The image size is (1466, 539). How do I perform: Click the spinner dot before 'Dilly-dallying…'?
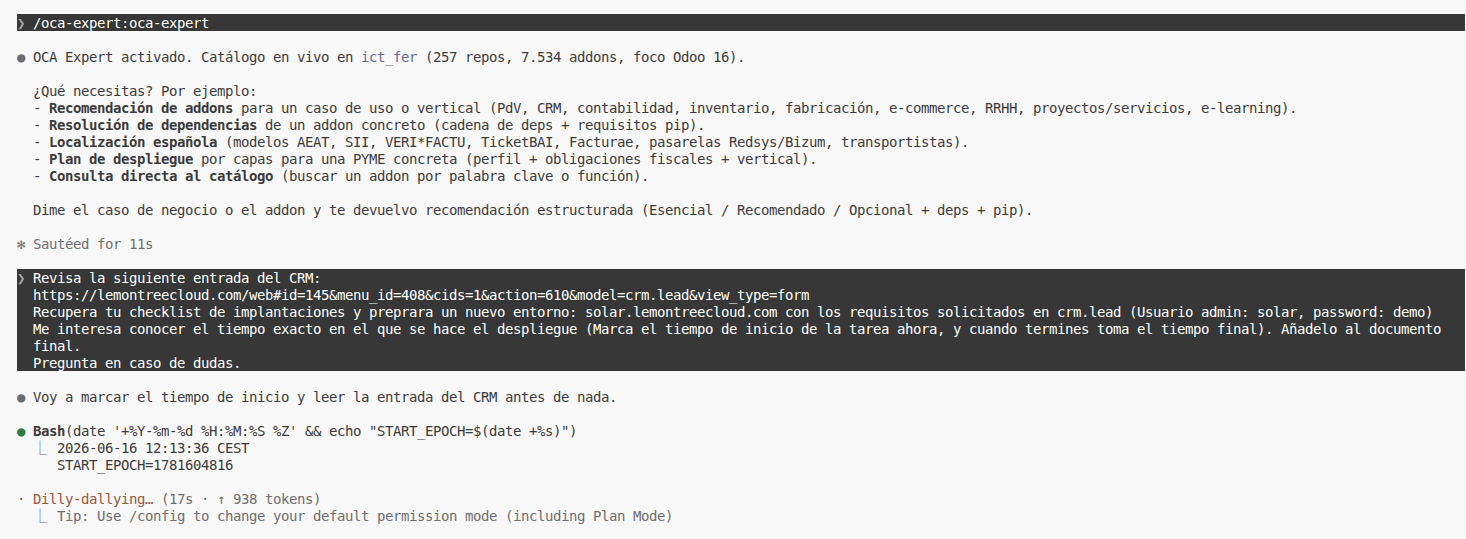coord(21,499)
